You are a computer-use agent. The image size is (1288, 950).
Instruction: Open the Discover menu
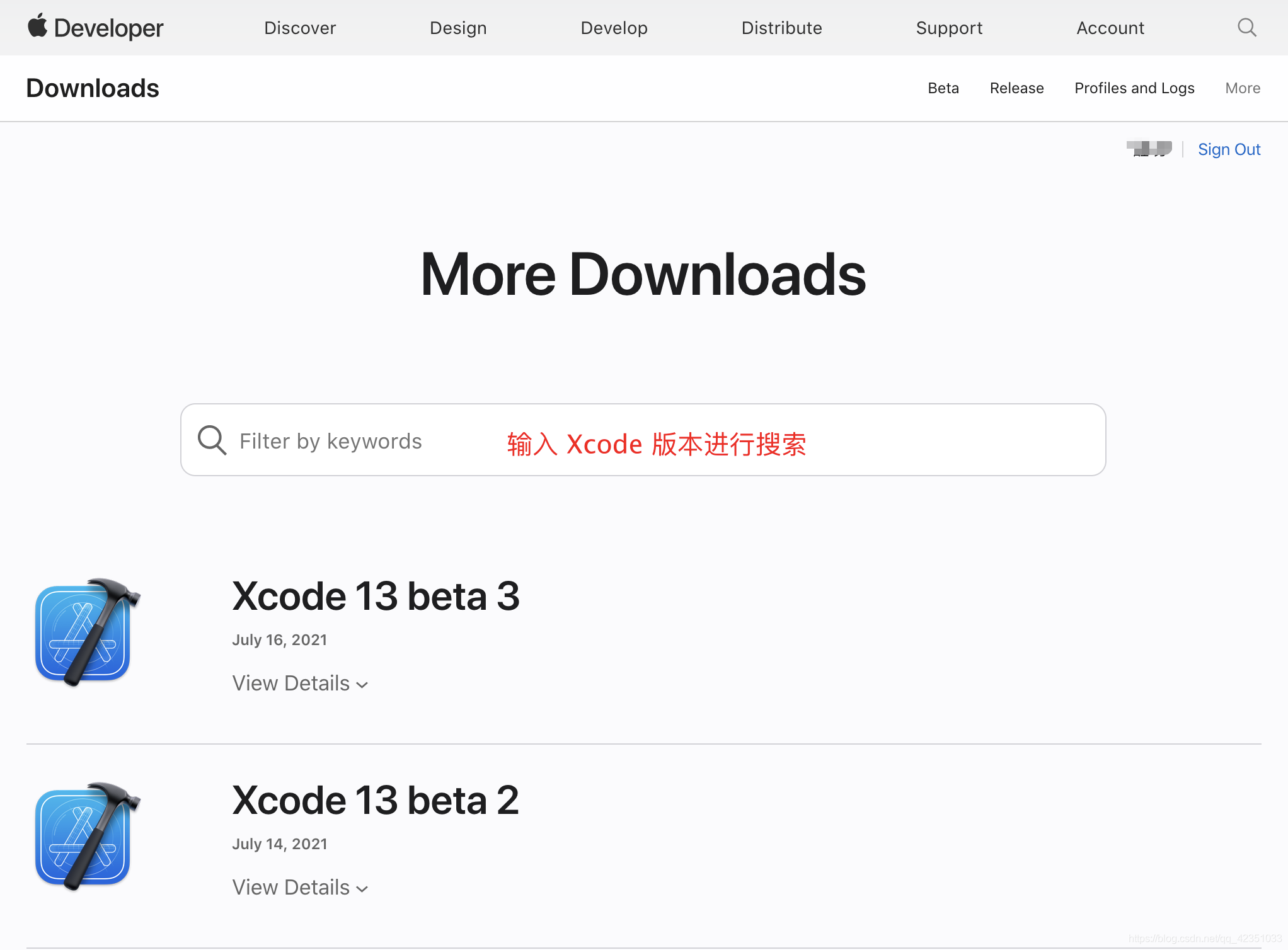[x=300, y=28]
